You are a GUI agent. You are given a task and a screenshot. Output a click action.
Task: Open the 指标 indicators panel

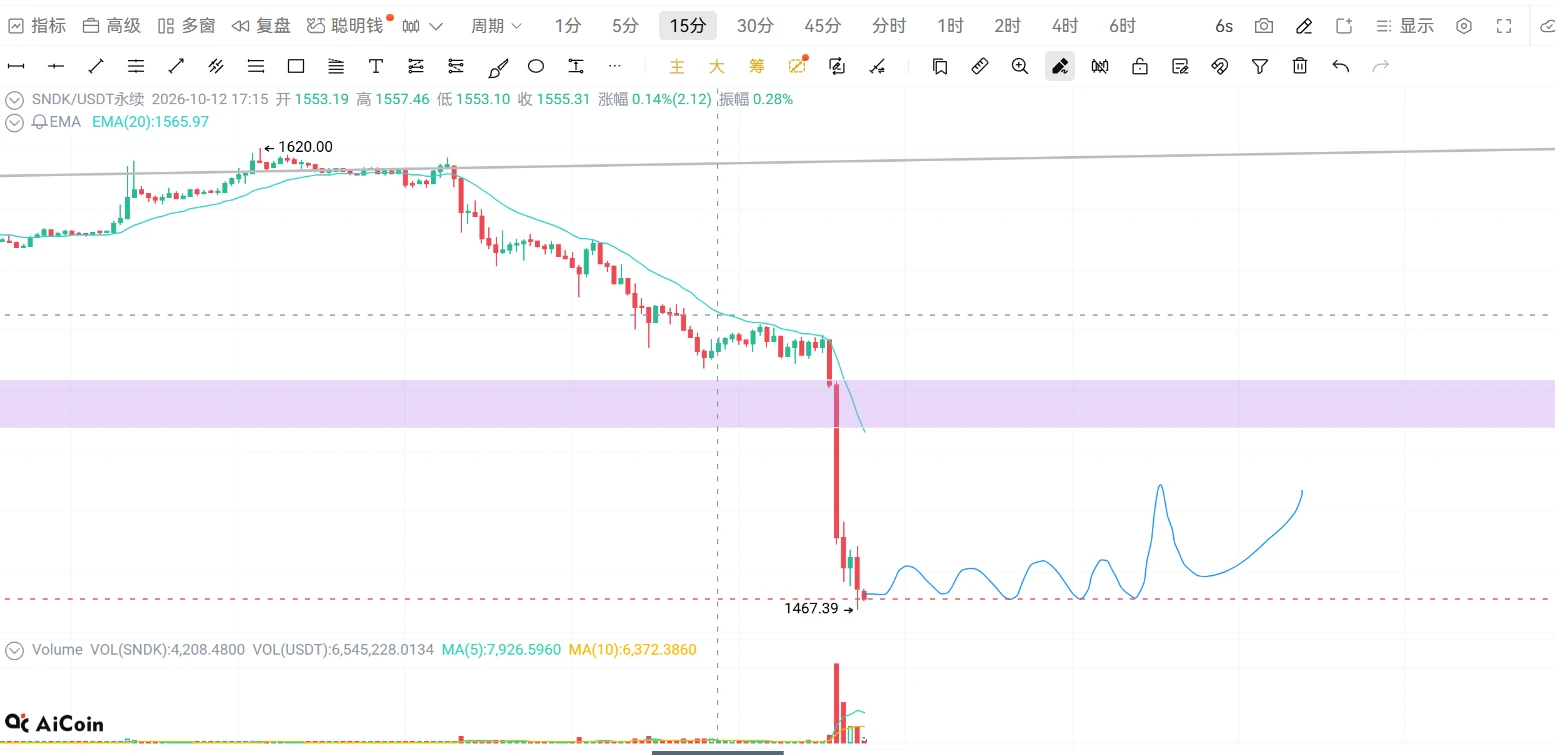(36, 26)
